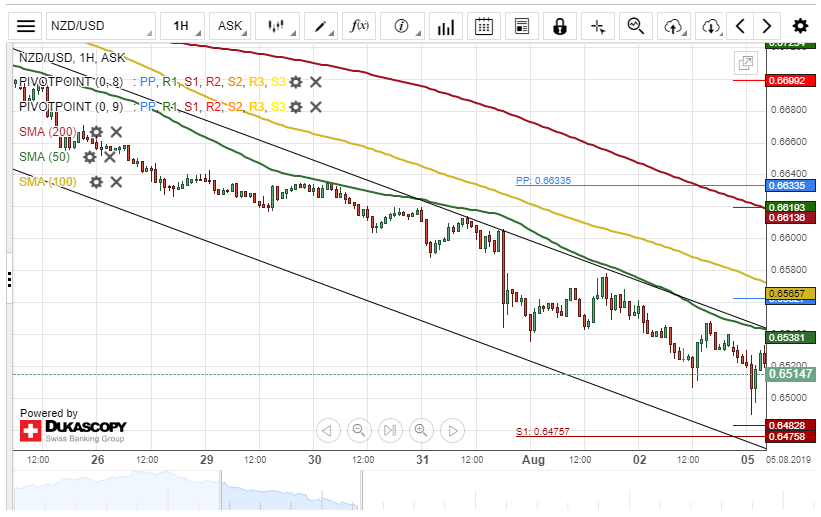The image size is (821, 517).
Task: Zoom in using the plus magnifier
Action: coord(421,431)
